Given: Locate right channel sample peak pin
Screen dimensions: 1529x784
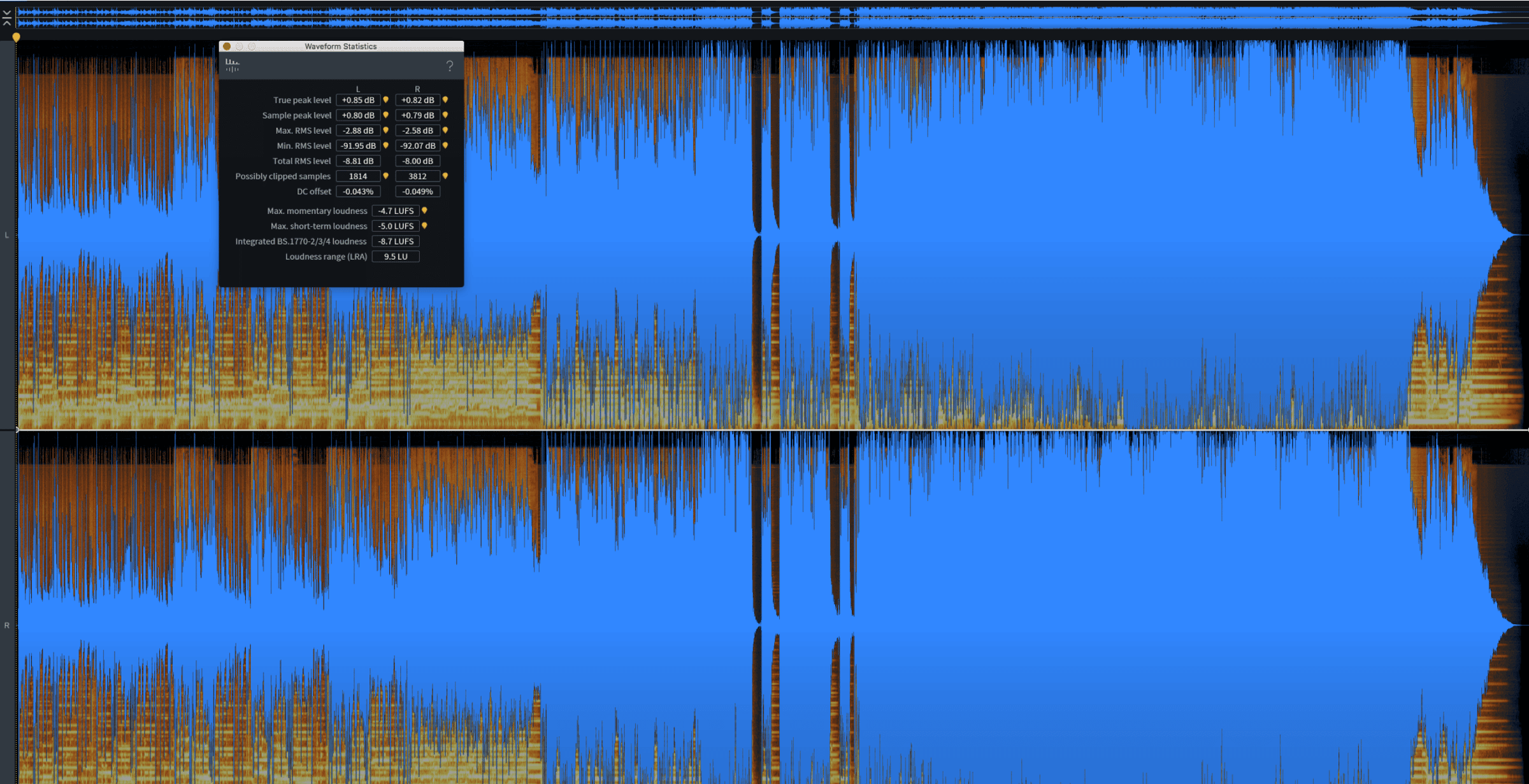Looking at the screenshot, I should [445, 115].
